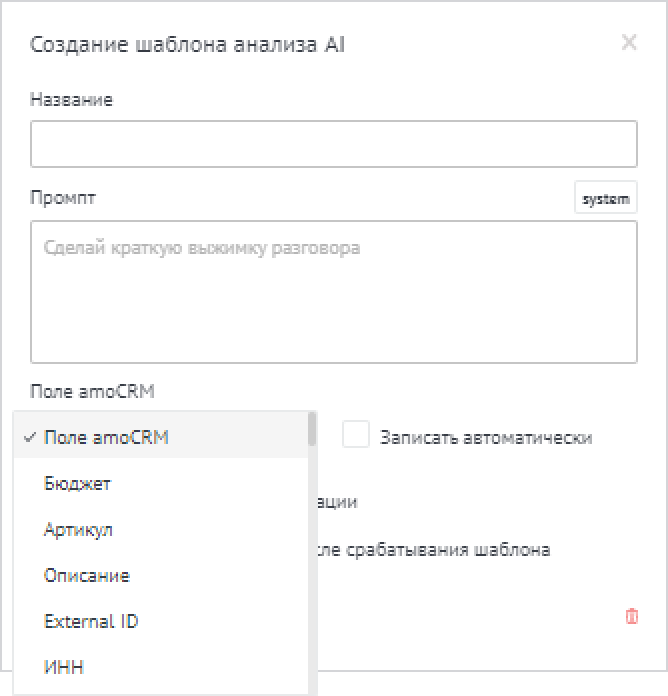
Task: Click the Создание шаблона анализа AI title
Action: (188, 44)
